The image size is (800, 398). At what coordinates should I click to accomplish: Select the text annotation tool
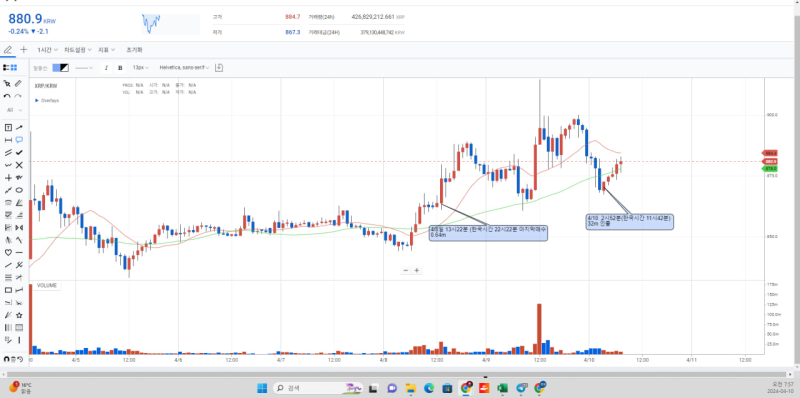[8, 128]
